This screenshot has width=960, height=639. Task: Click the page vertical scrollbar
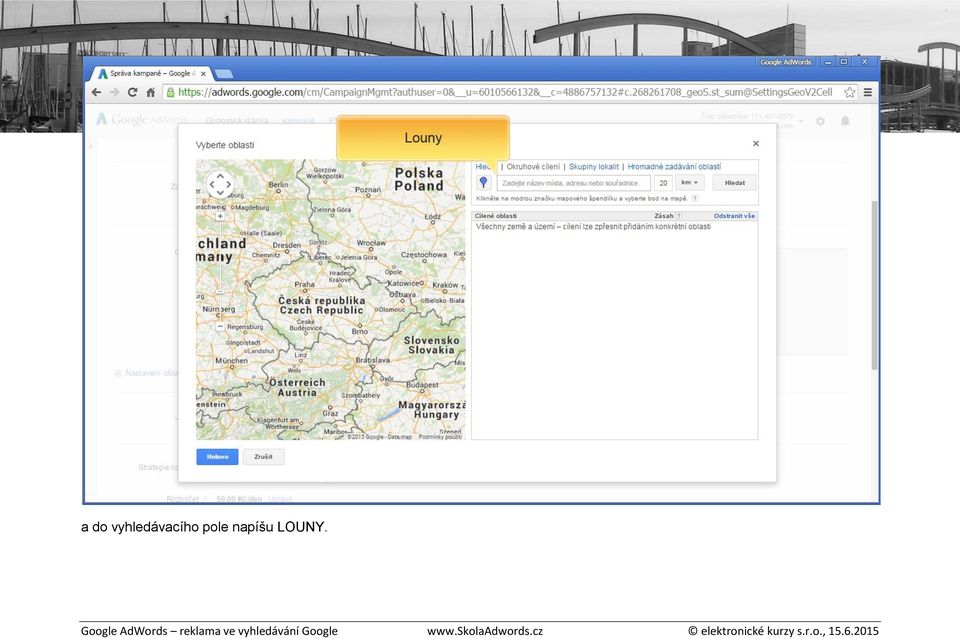pyautogui.click(x=874, y=285)
